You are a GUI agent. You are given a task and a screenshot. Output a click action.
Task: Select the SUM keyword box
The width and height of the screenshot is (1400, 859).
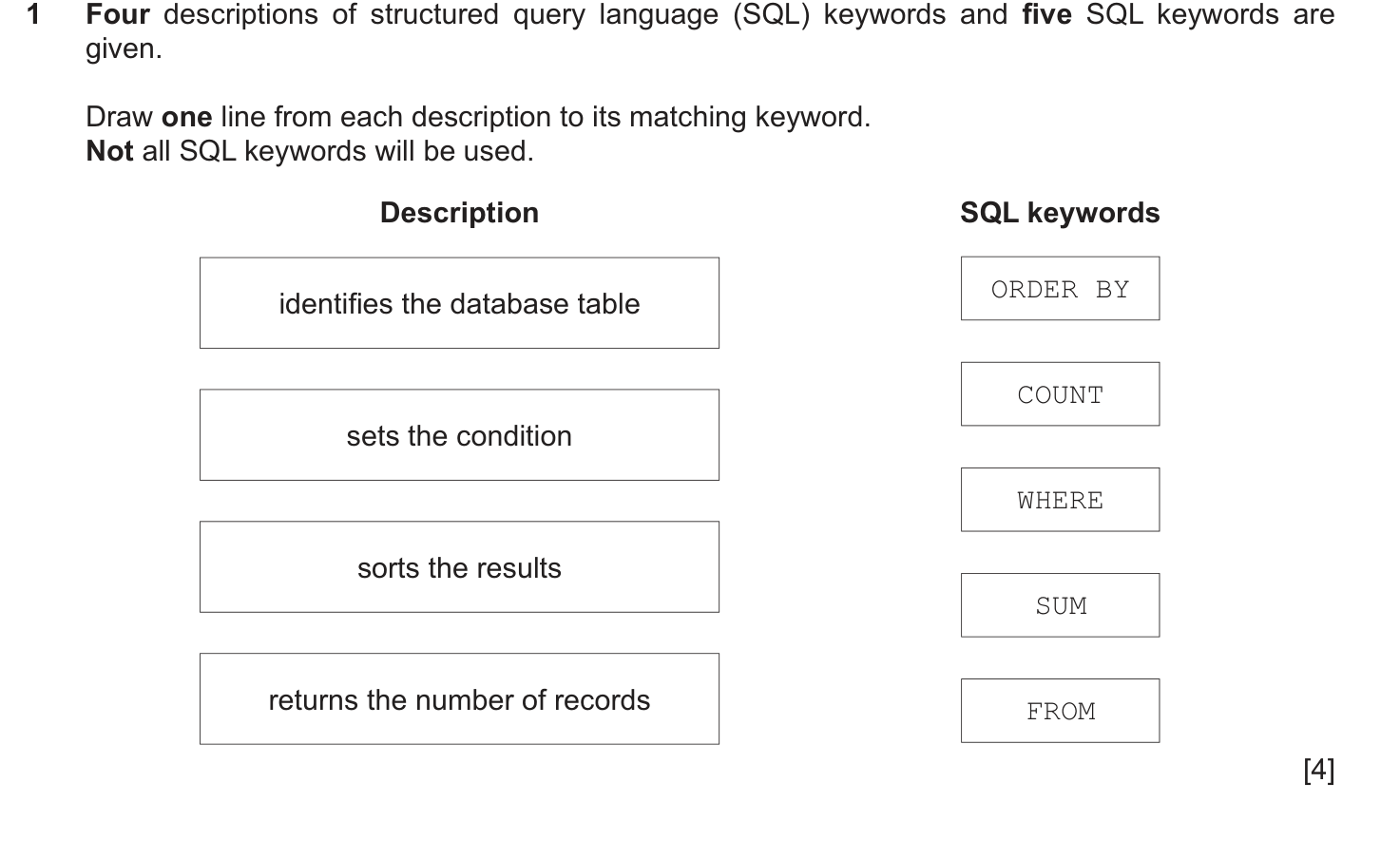coord(1060,605)
